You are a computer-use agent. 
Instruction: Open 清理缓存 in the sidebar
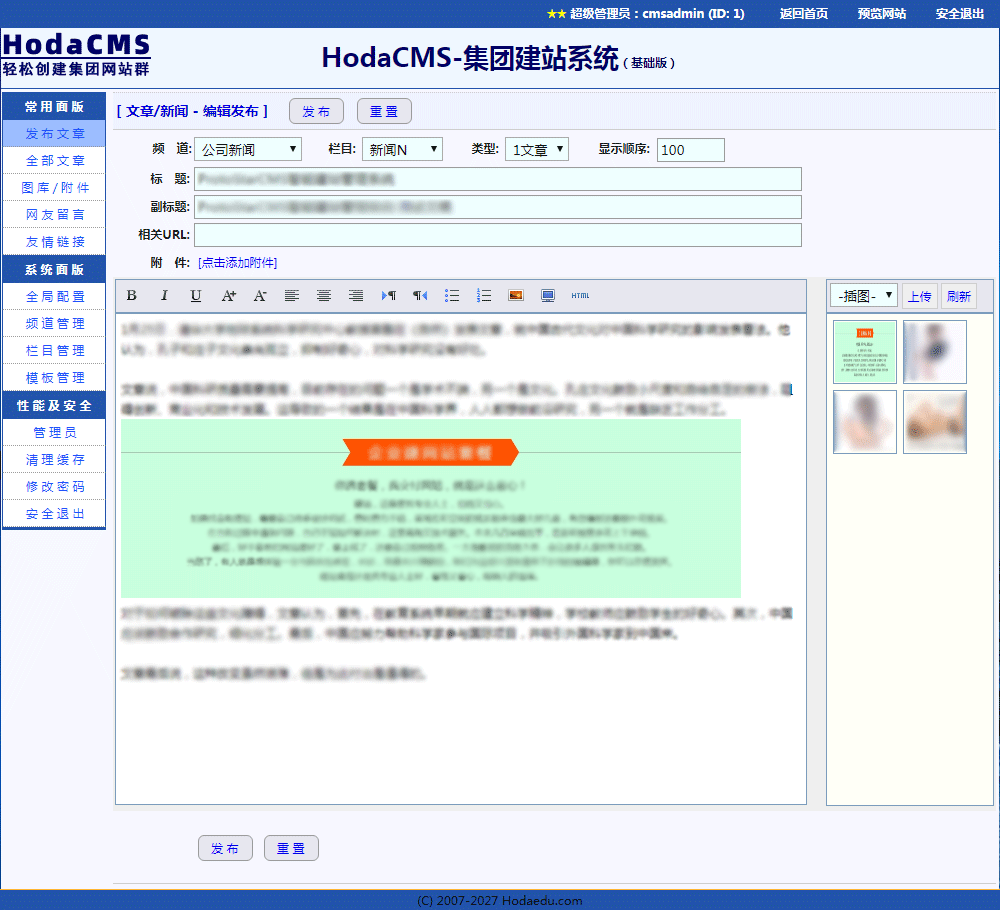[x=55, y=459]
